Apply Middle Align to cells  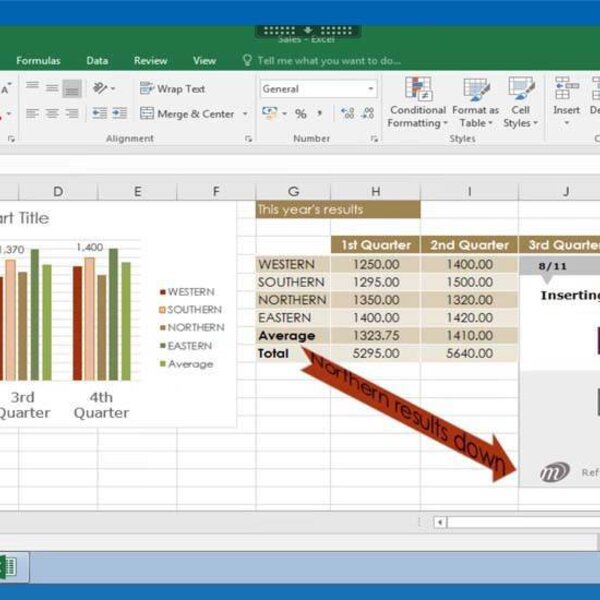click(52, 88)
